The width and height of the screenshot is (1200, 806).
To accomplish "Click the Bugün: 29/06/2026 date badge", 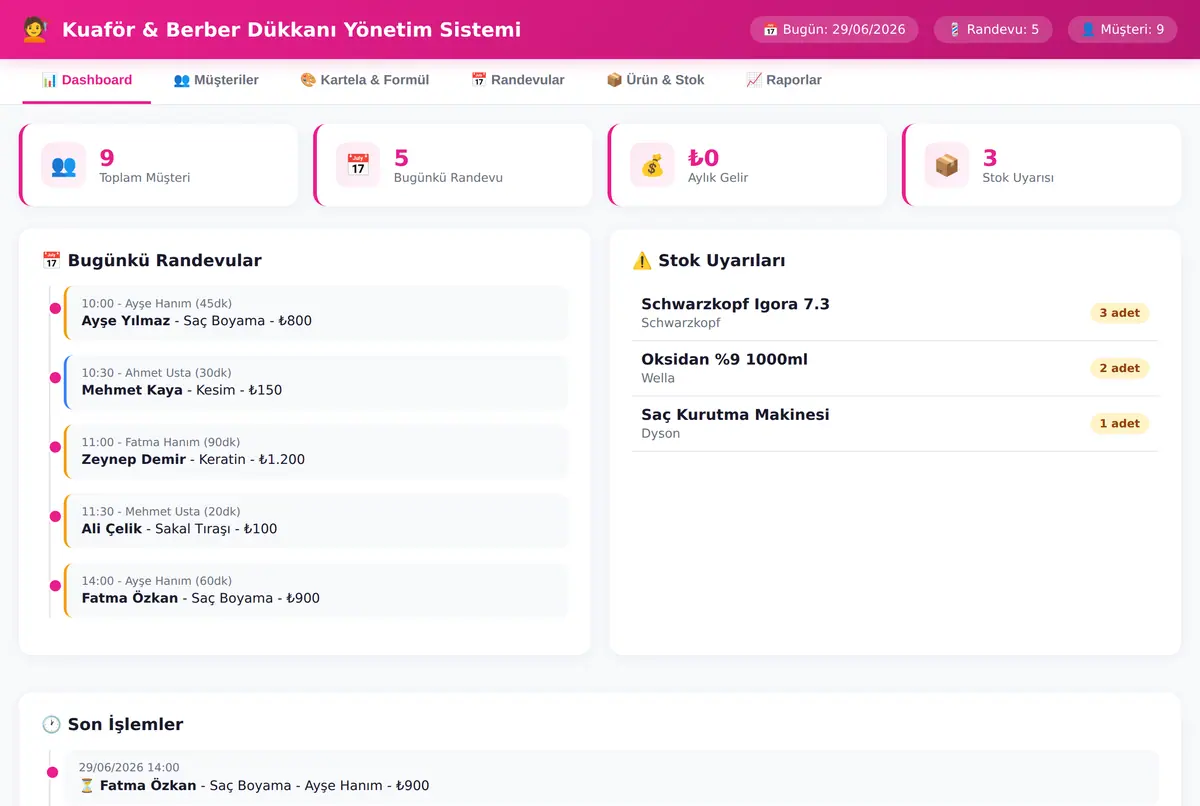I will point(834,30).
